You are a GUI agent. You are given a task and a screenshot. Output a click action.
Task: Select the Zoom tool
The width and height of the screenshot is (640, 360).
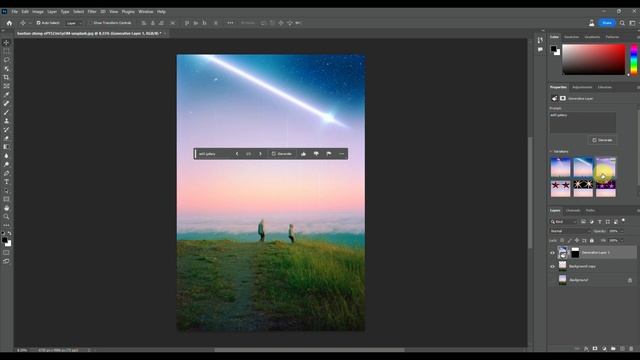click(6, 217)
